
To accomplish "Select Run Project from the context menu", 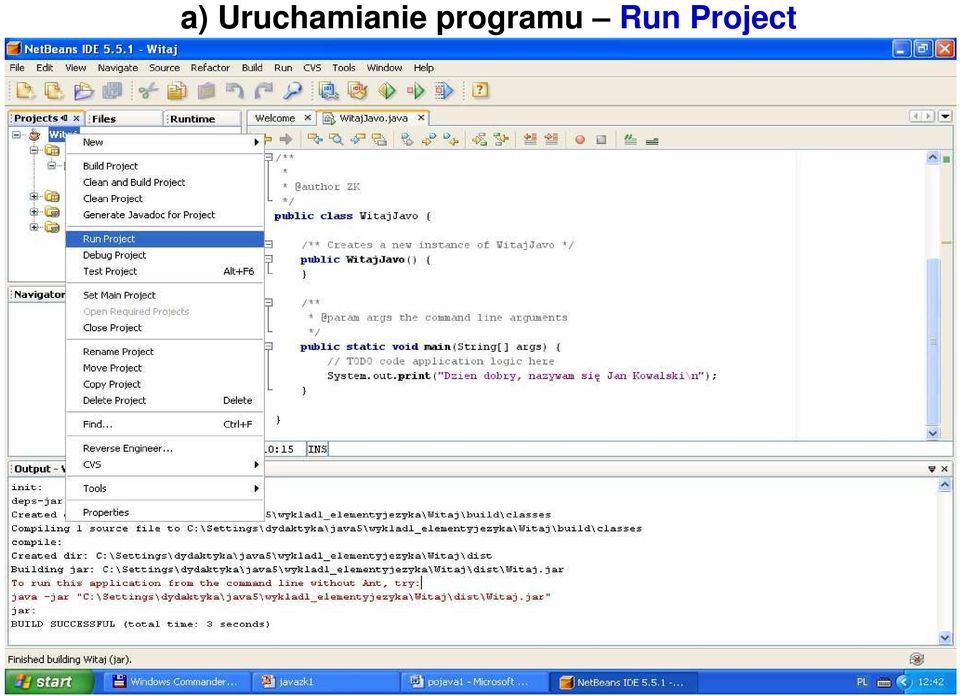I will (x=165, y=239).
